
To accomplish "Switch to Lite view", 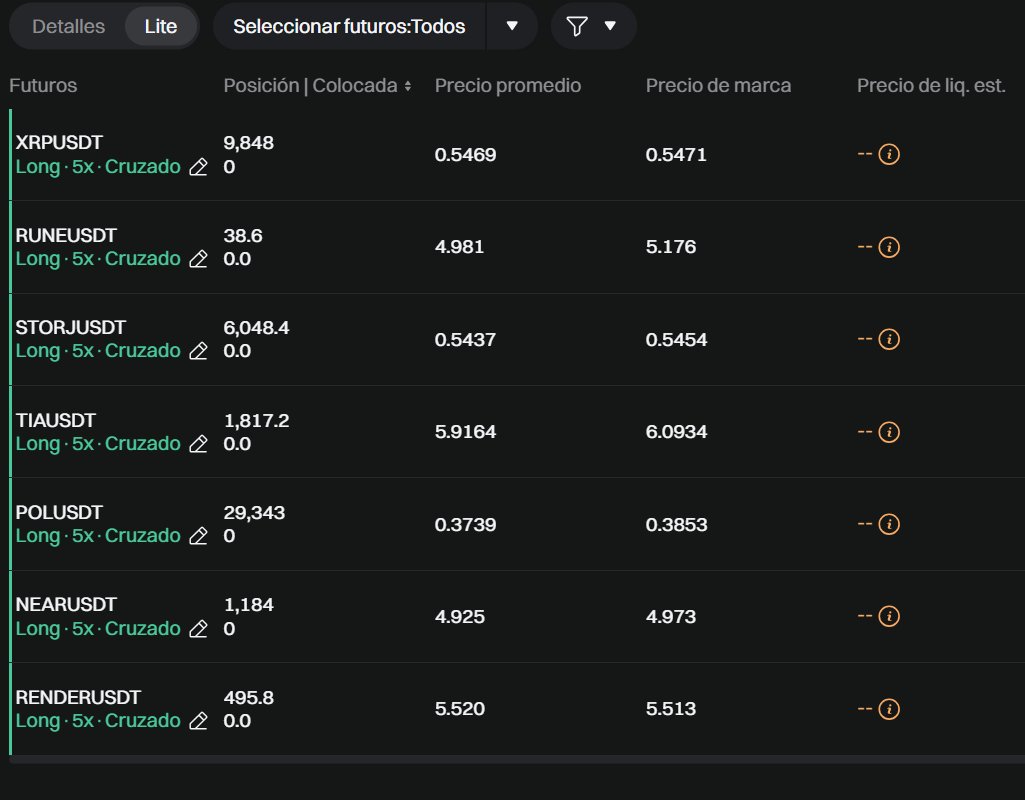I will (x=161, y=26).
